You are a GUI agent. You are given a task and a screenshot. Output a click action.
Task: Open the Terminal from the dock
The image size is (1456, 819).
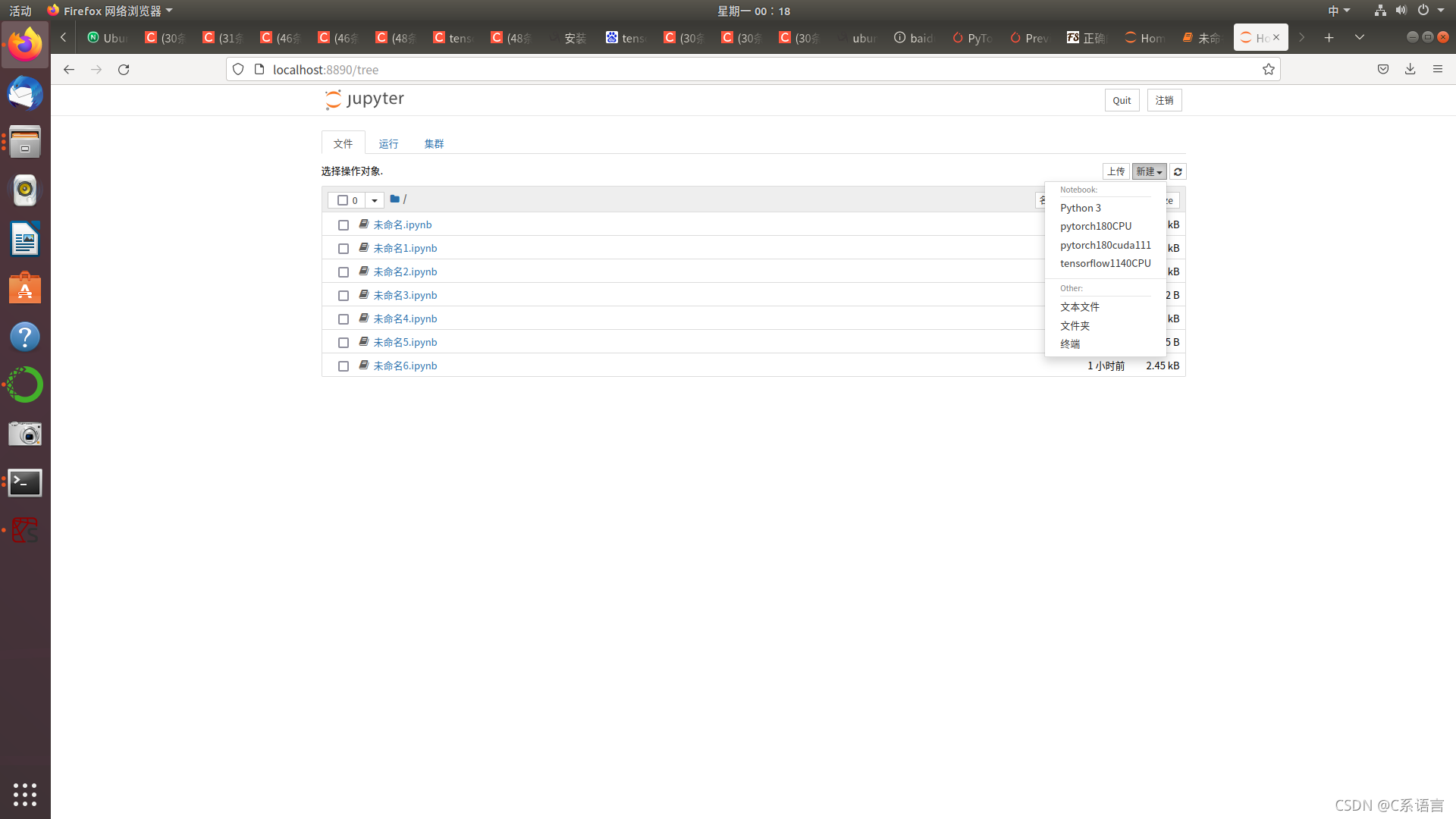[x=25, y=482]
